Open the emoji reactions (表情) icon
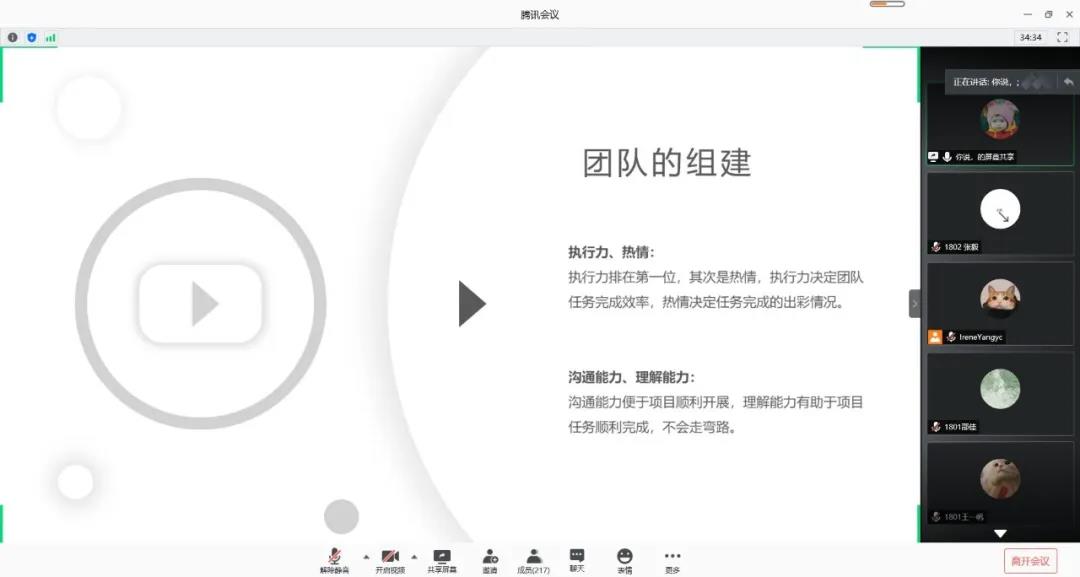Viewport: 1080px width, 577px height. [624, 560]
